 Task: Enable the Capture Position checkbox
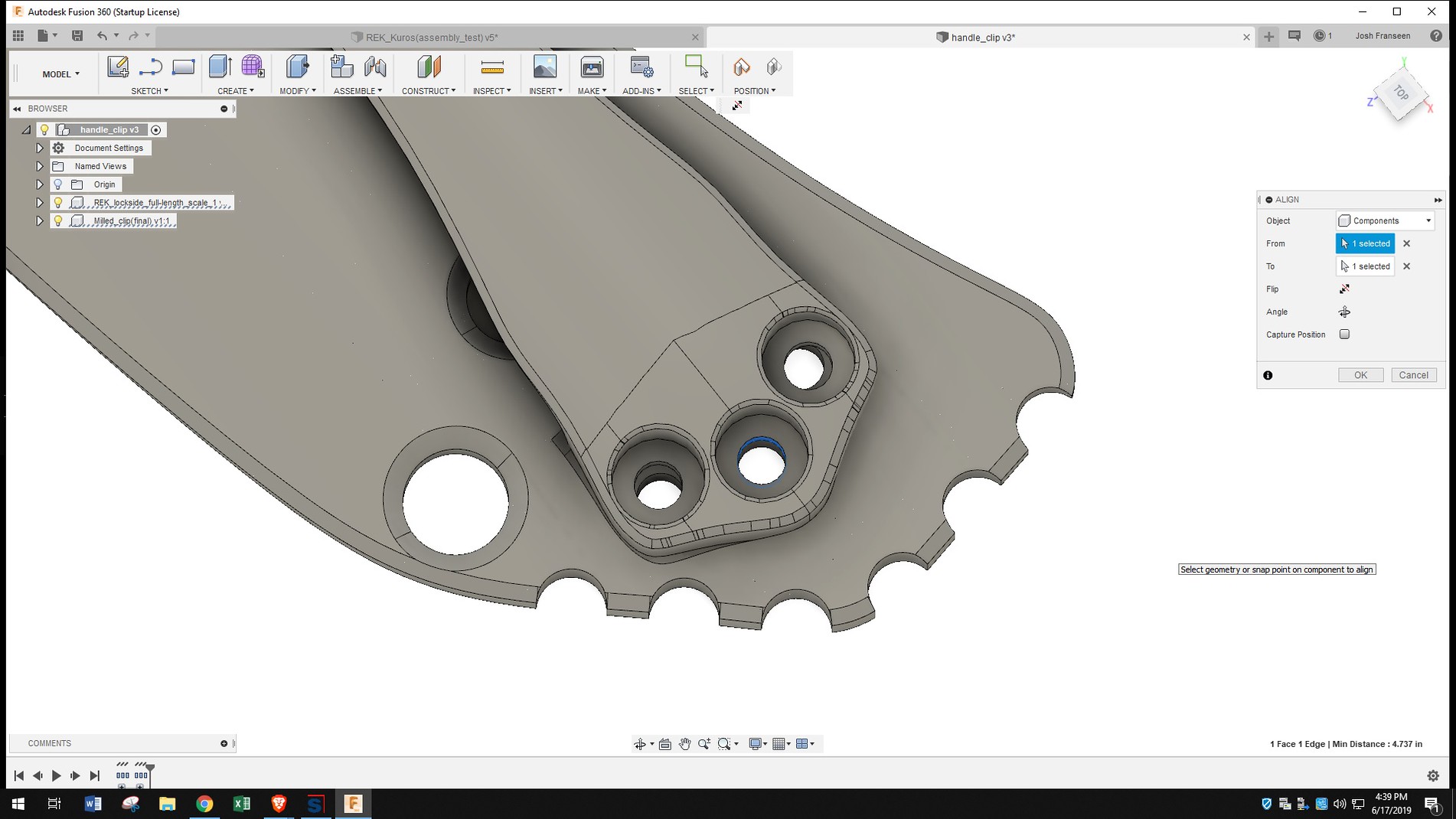coord(1344,334)
